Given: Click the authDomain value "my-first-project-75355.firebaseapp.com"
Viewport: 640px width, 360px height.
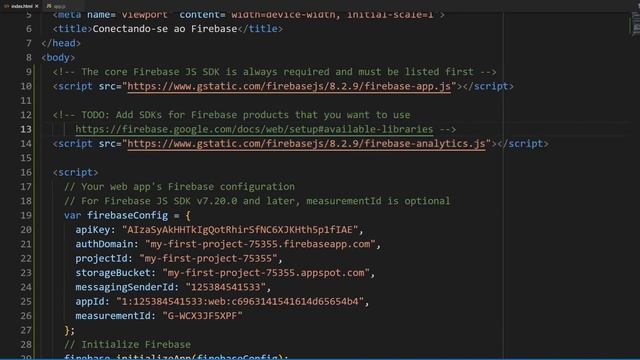Looking at the screenshot, I should click(260, 244).
